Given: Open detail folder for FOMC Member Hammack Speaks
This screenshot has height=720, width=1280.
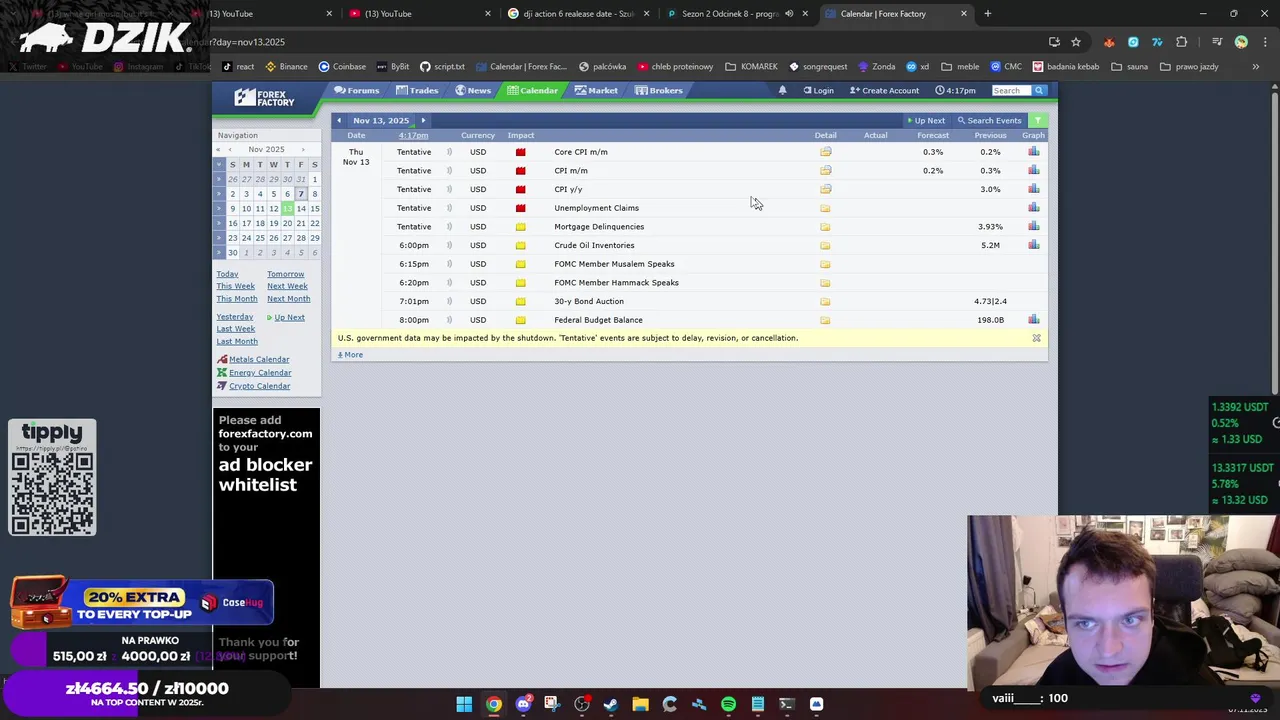Looking at the screenshot, I should (x=825, y=282).
